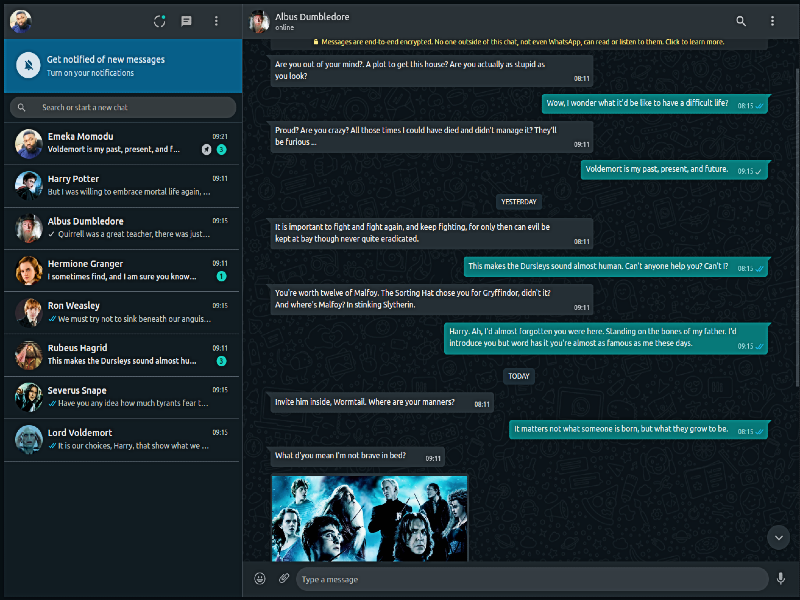Image resolution: width=800 pixels, height=600 pixels.
Task: Click Hermione Granger's profile picture
Action: pos(29,270)
